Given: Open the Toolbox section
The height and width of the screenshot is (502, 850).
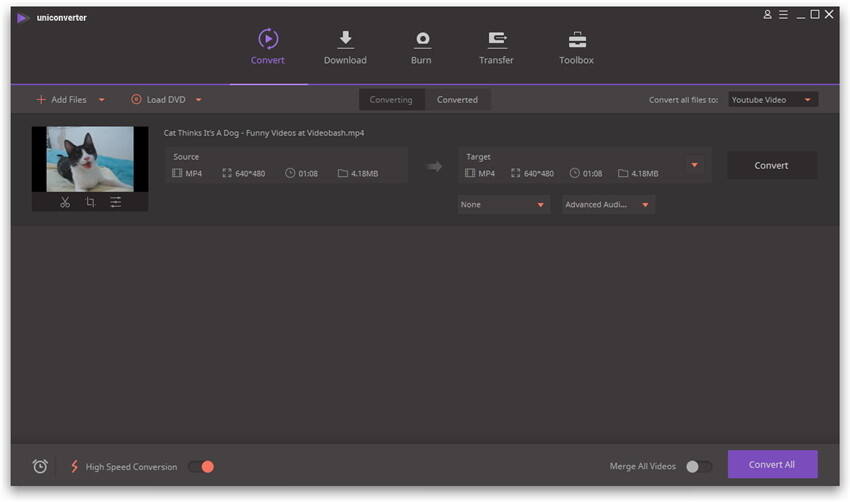Looking at the screenshot, I should pos(576,47).
